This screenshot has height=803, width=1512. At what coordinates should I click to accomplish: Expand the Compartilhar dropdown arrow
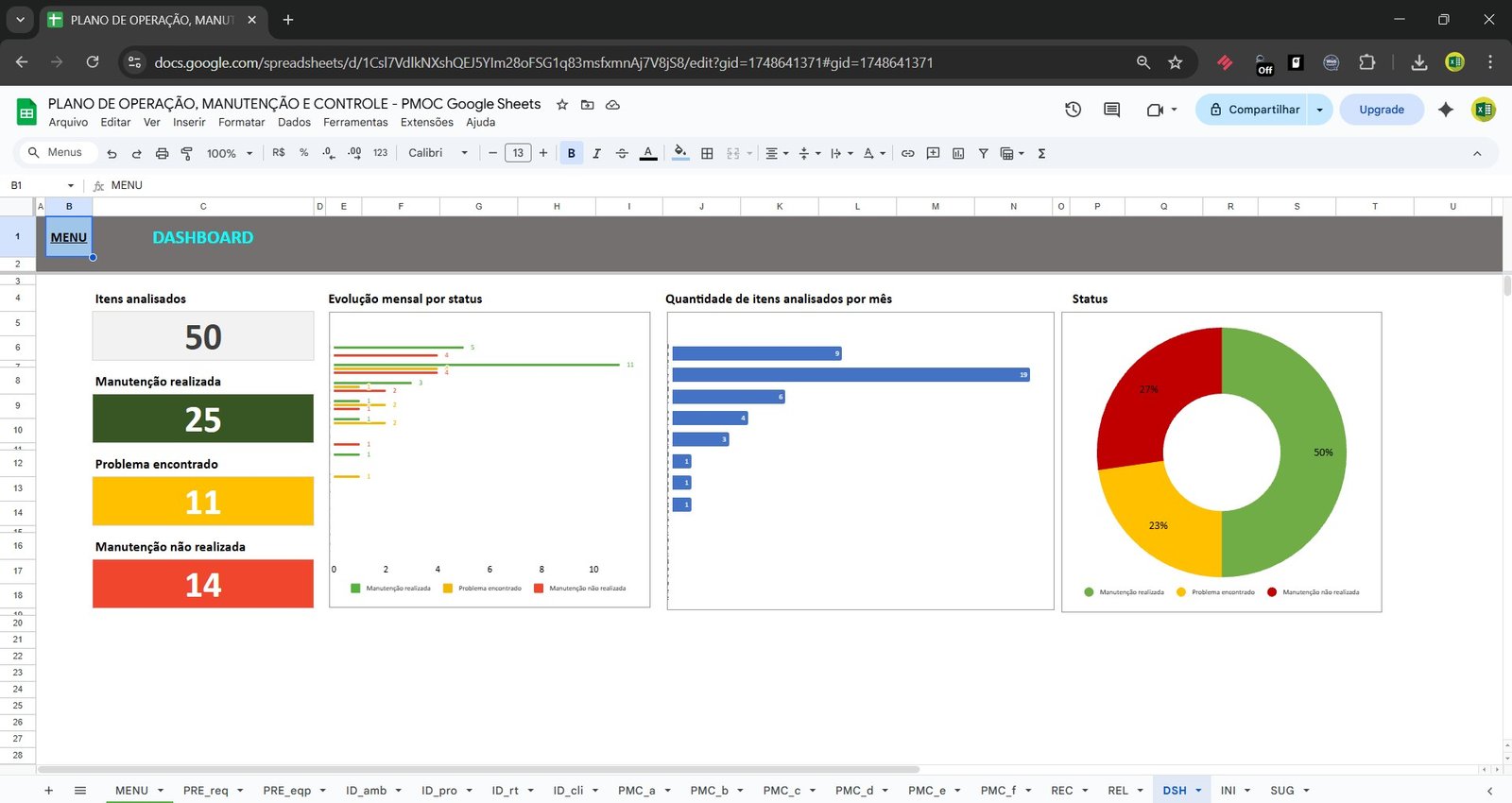pyautogui.click(x=1319, y=110)
